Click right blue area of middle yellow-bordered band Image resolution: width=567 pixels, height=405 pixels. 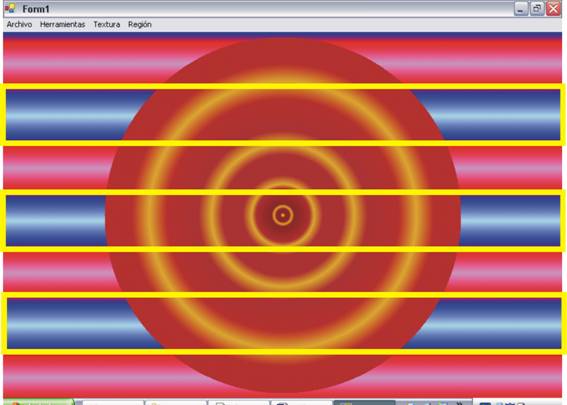510,221
